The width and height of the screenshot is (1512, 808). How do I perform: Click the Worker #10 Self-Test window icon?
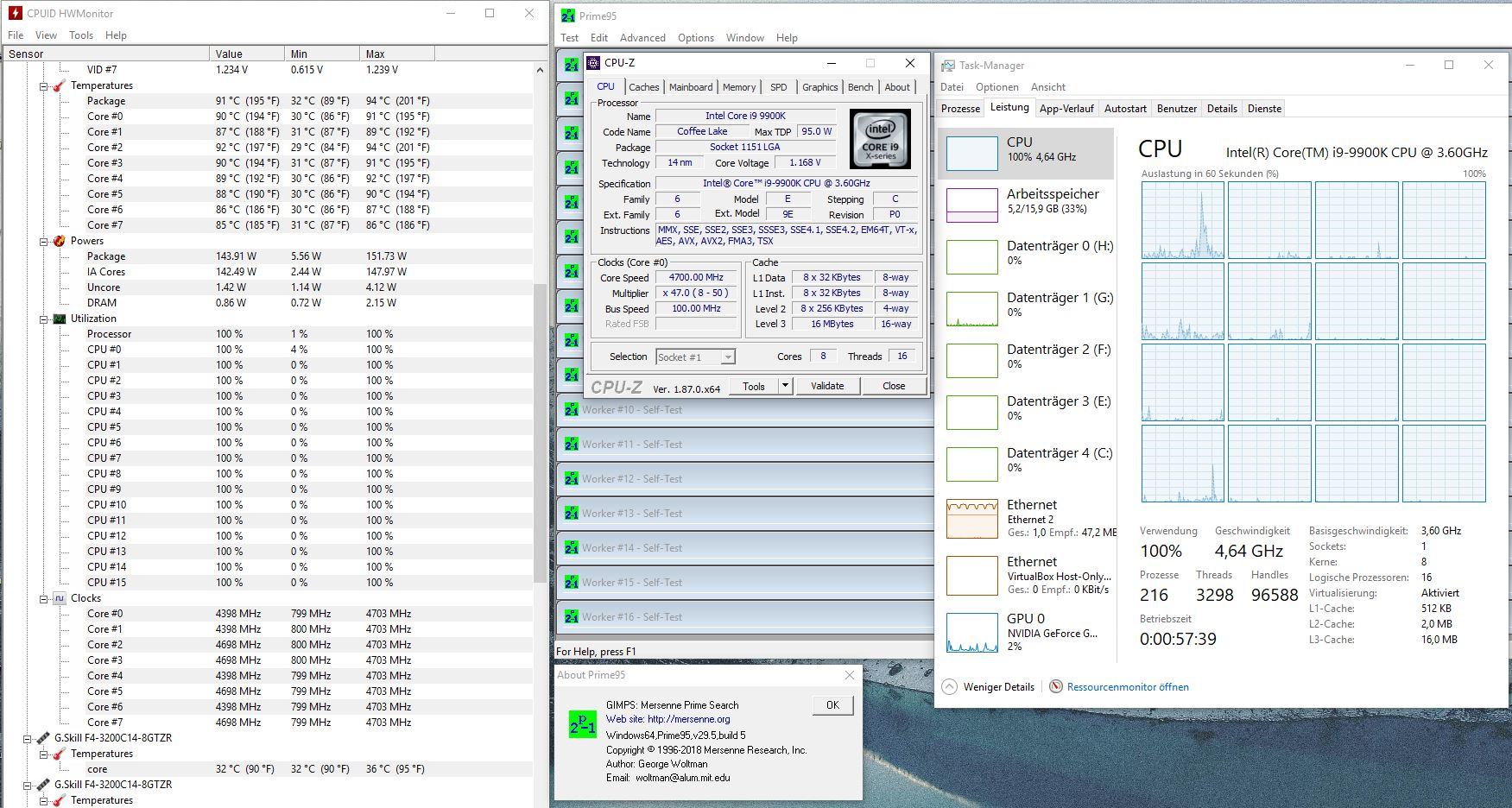tap(571, 409)
